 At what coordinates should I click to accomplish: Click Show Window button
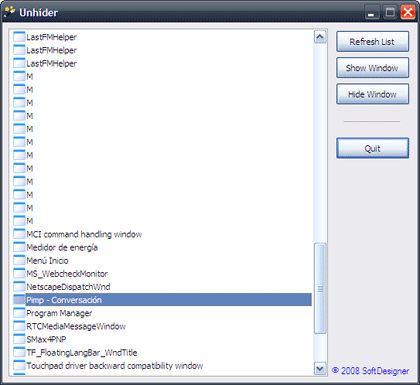(372, 68)
